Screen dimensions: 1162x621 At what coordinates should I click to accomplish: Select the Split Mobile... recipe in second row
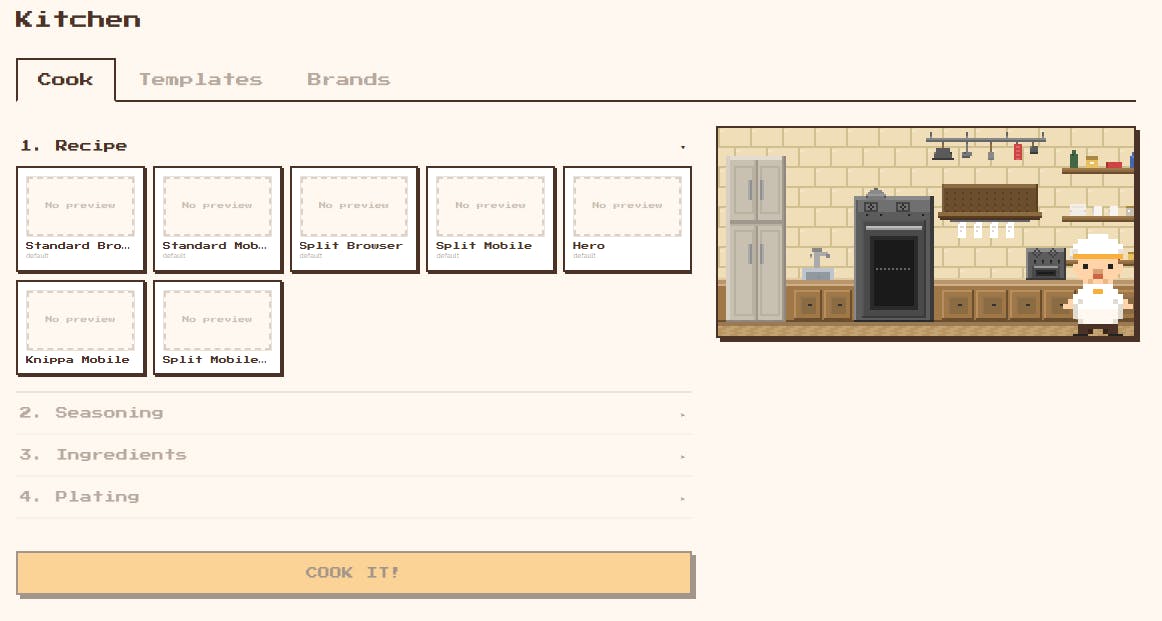218,328
